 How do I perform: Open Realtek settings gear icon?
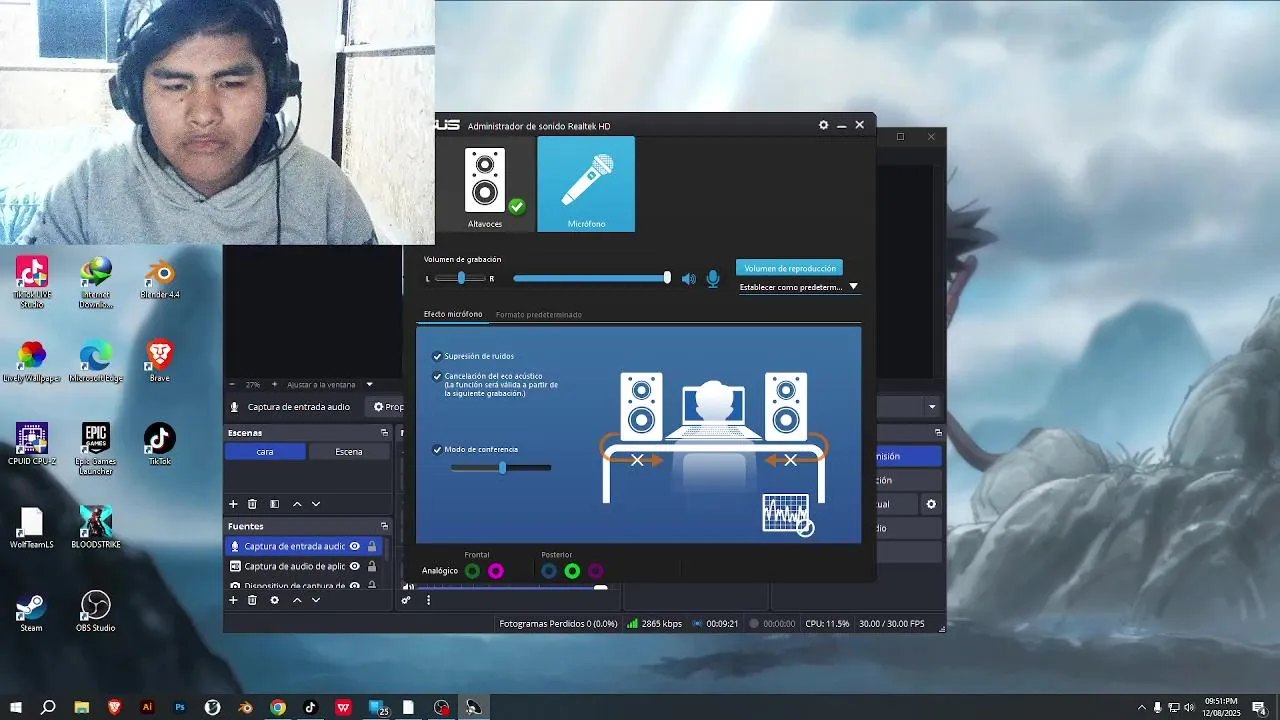(x=824, y=125)
